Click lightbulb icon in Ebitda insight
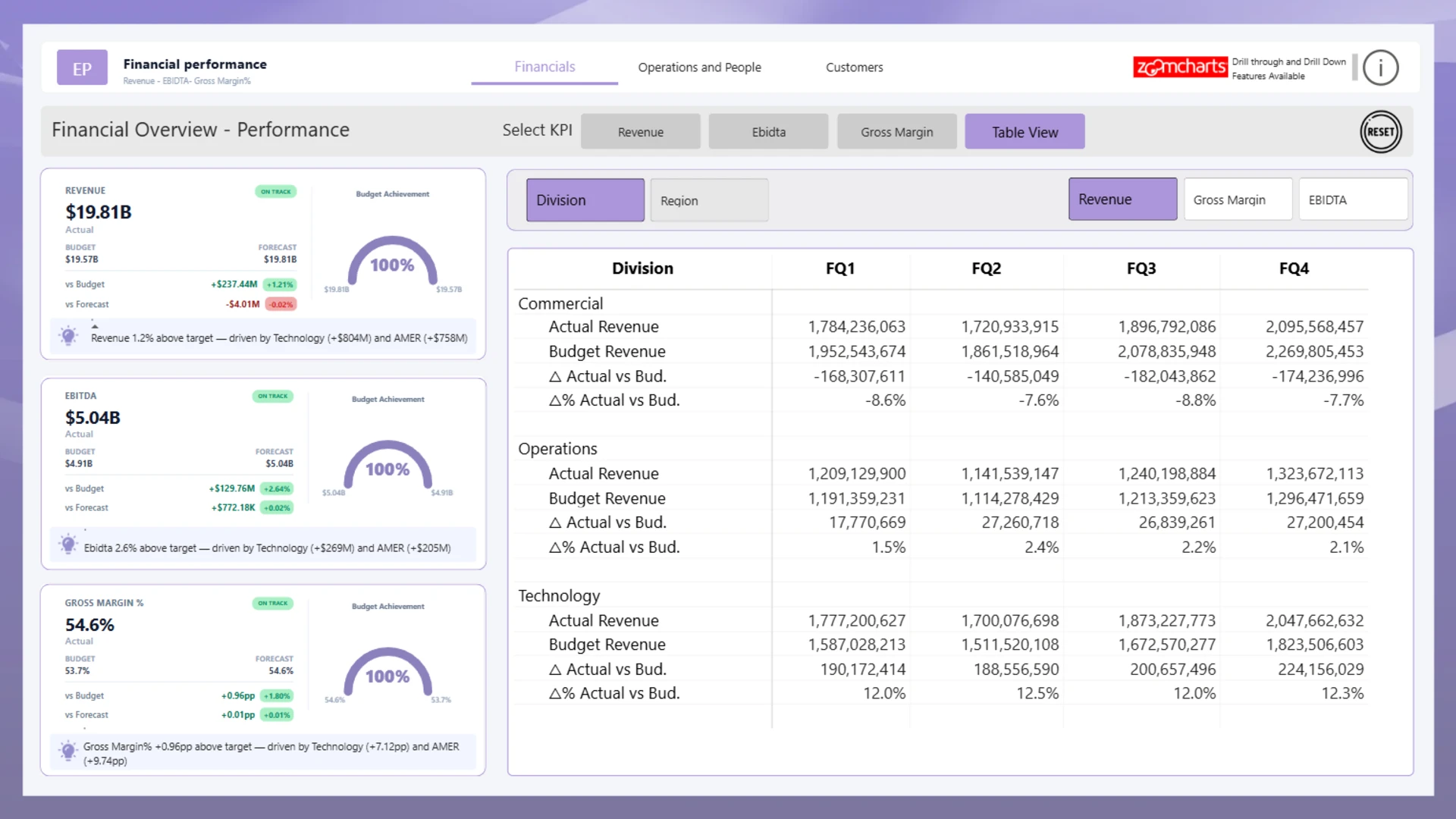The width and height of the screenshot is (1456, 819). click(68, 544)
